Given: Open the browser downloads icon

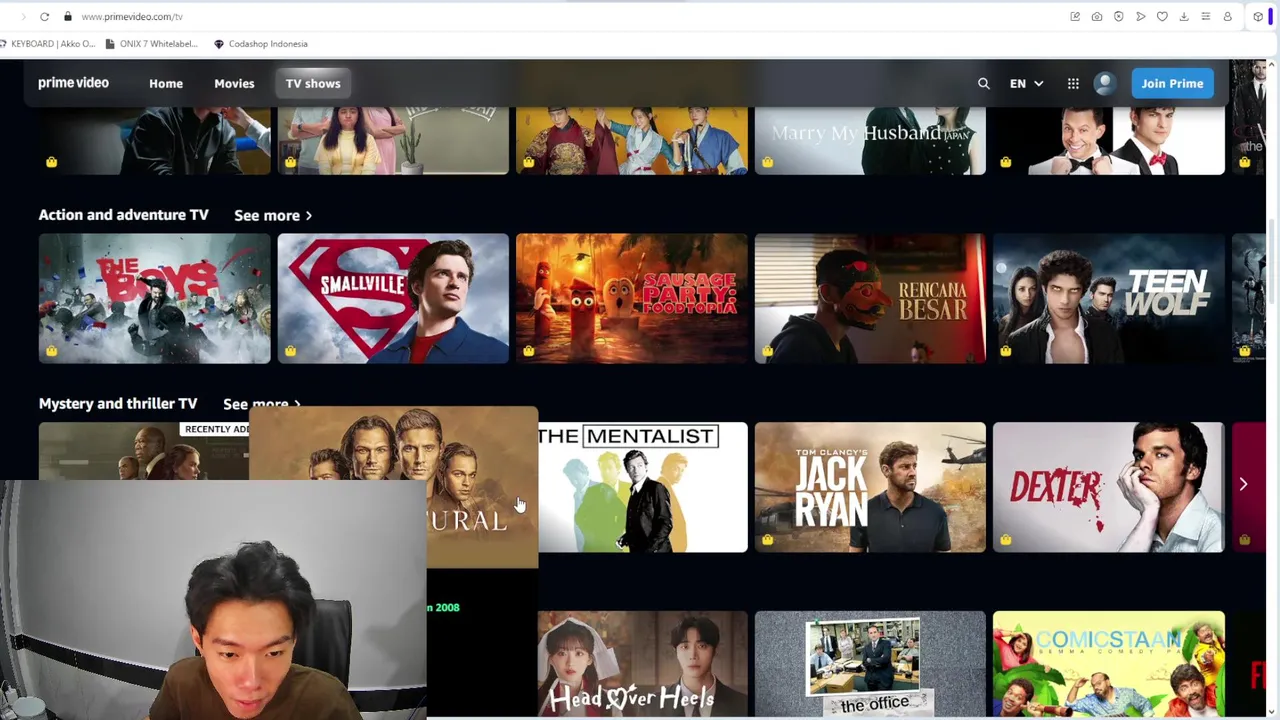Looking at the screenshot, I should pos(1184,16).
